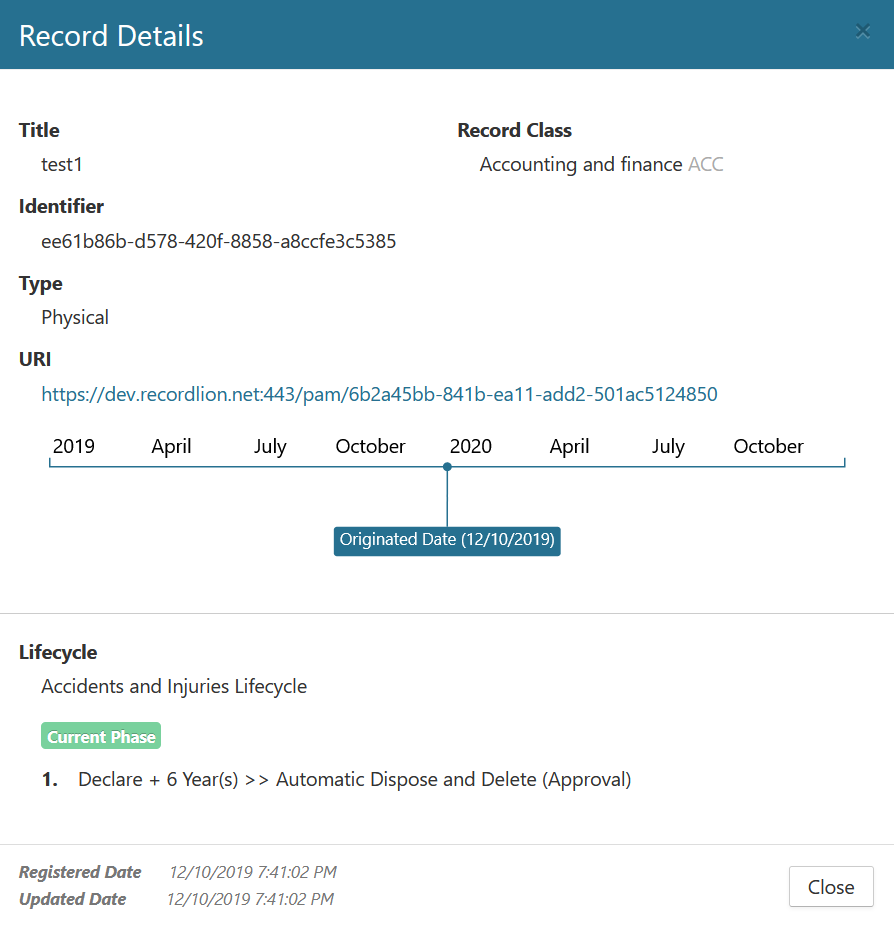Click Accidents and Injuries Lifecycle name
This screenshot has width=894, height=925.
click(174, 686)
